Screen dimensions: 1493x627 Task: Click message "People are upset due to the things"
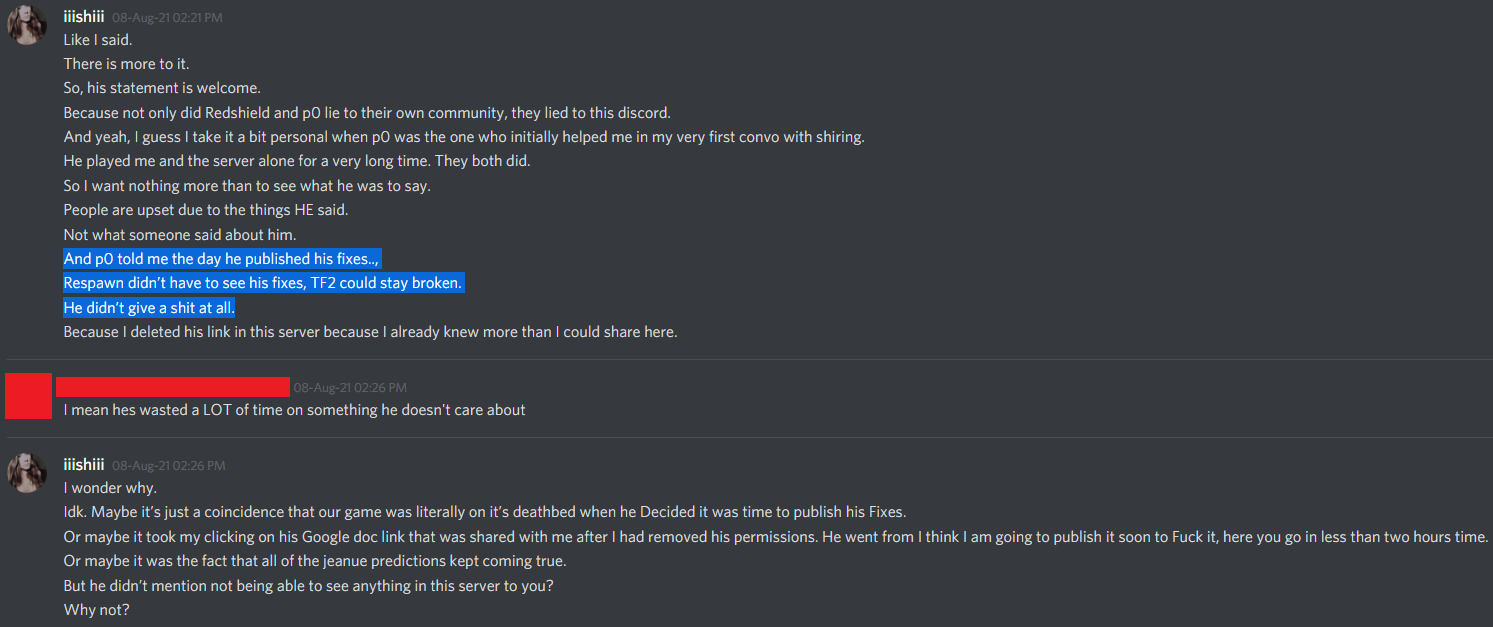click(x=205, y=210)
